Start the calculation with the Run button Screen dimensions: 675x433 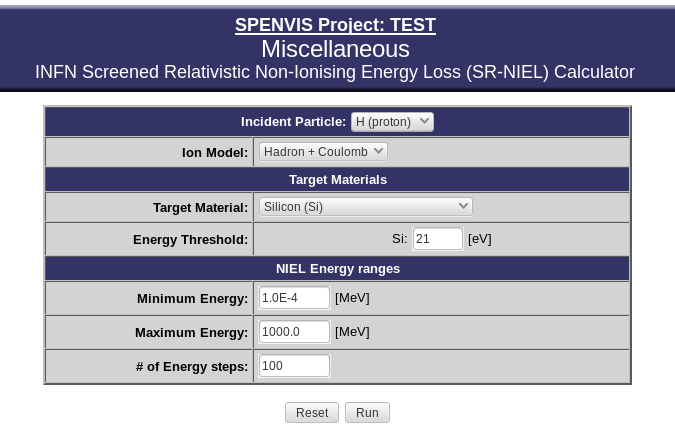coord(367,413)
